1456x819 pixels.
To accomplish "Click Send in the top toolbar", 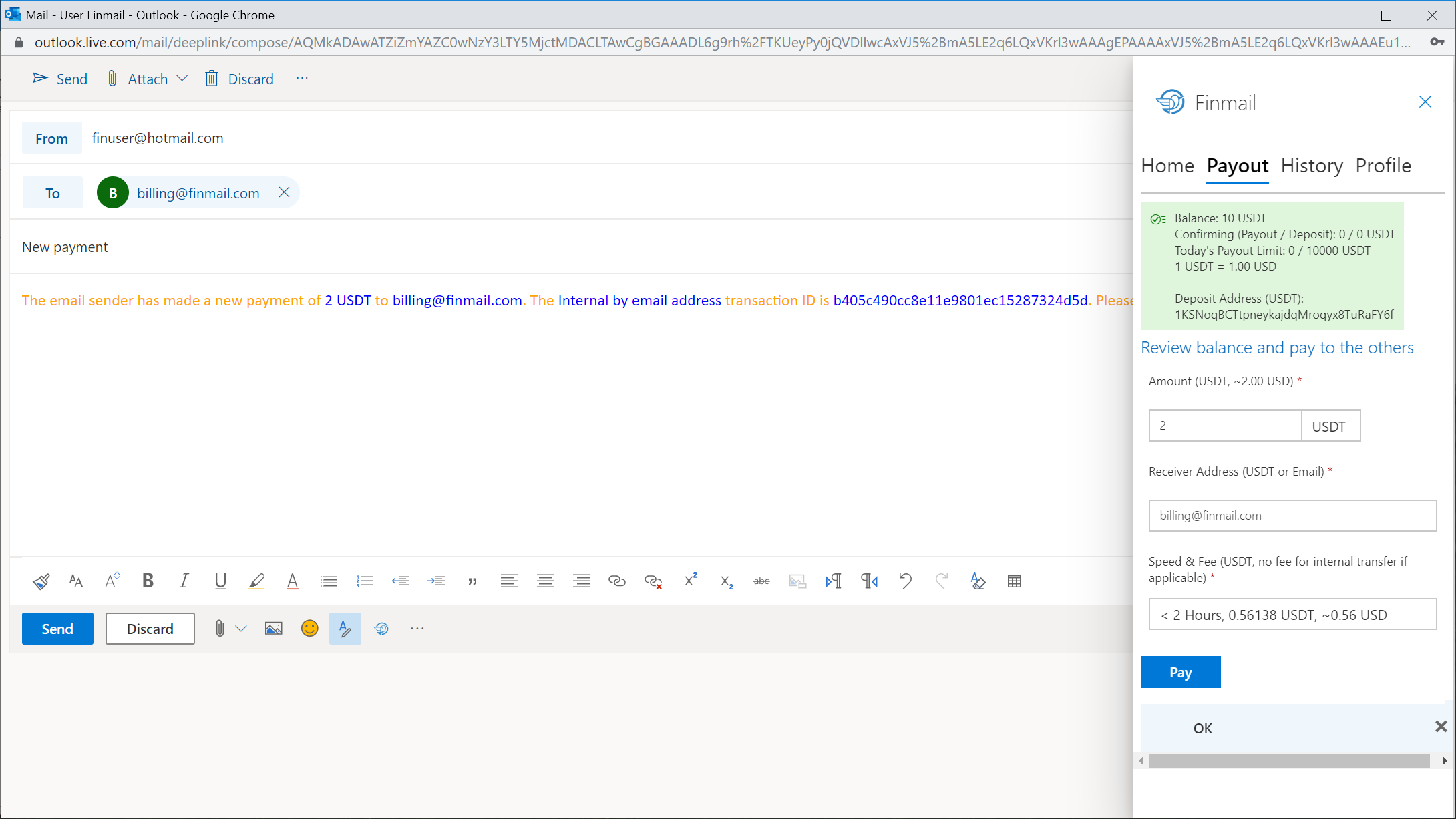I will [x=60, y=79].
